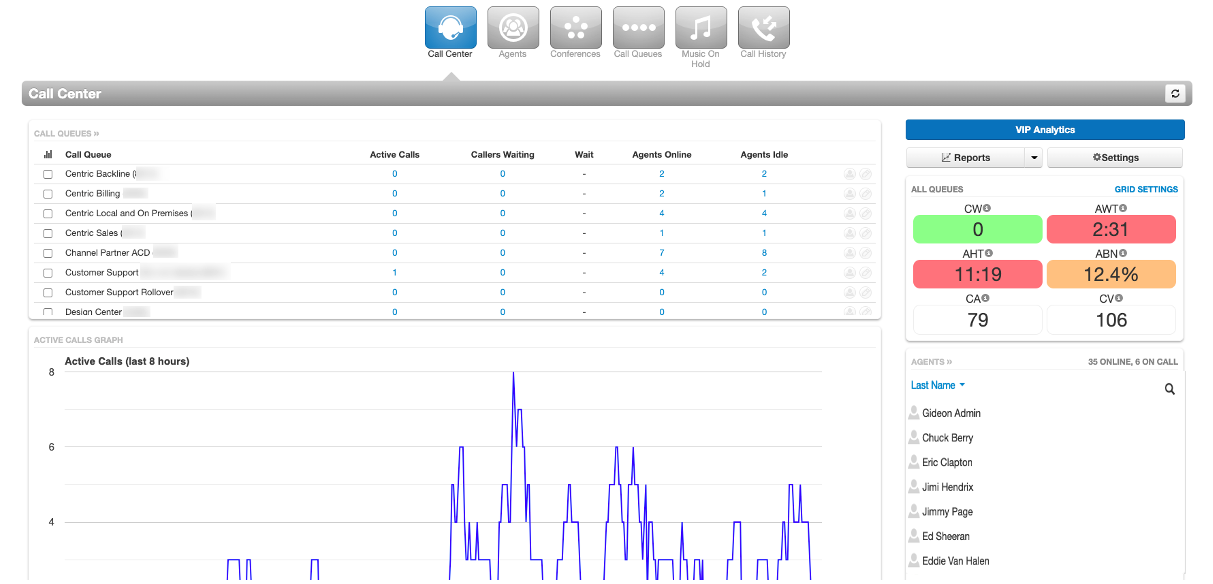This screenshot has height=584, width=1213.
Task: Open VIP Analytics
Action: [x=1045, y=130]
